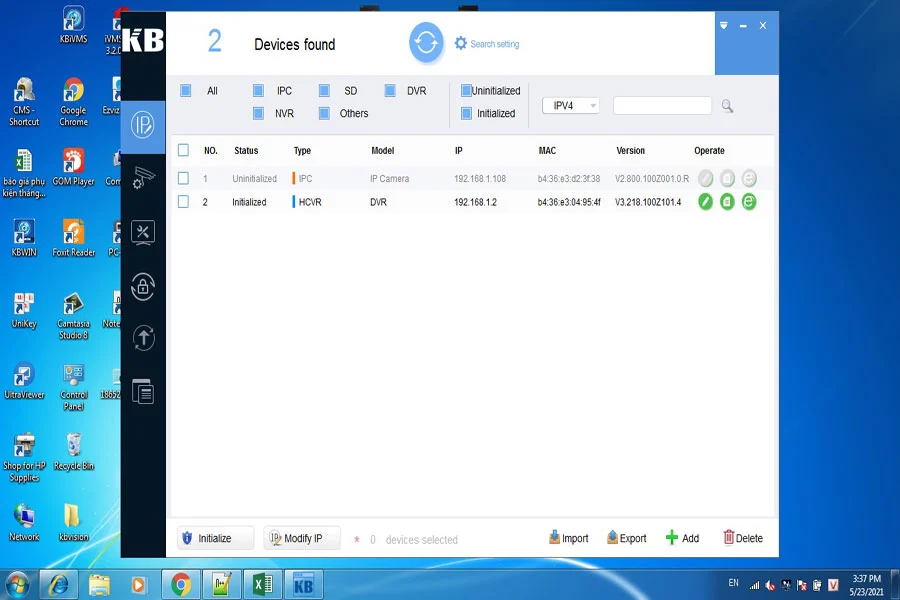The width and height of the screenshot is (900, 600).
Task: Toggle the DVR filter checkbox
Action: [x=390, y=91]
